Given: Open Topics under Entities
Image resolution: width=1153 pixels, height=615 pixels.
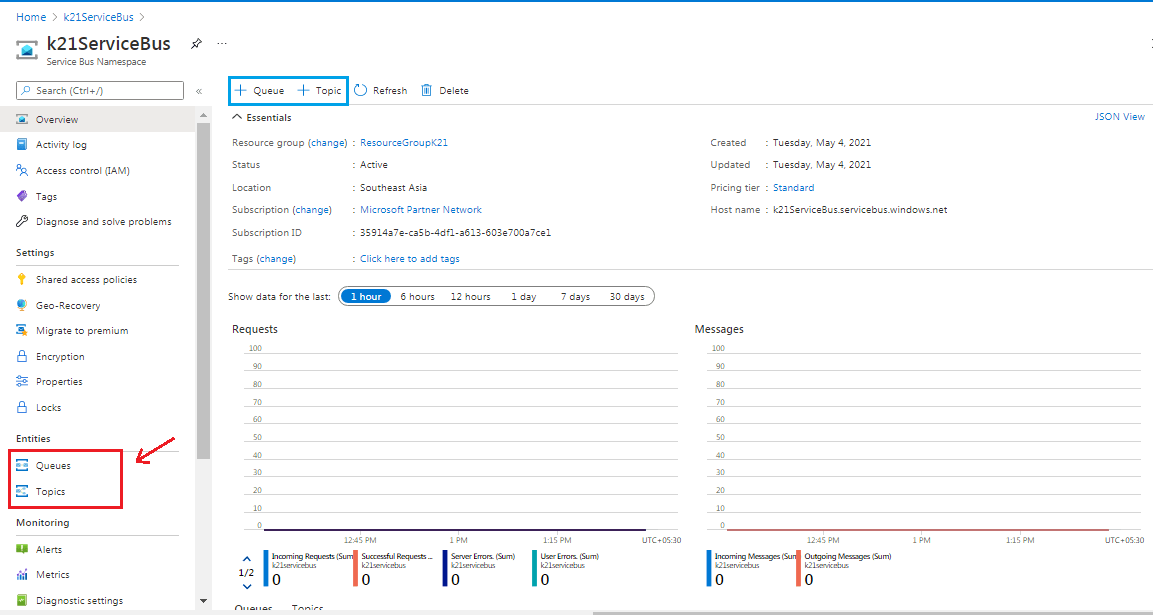Looking at the screenshot, I should tap(50, 492).
